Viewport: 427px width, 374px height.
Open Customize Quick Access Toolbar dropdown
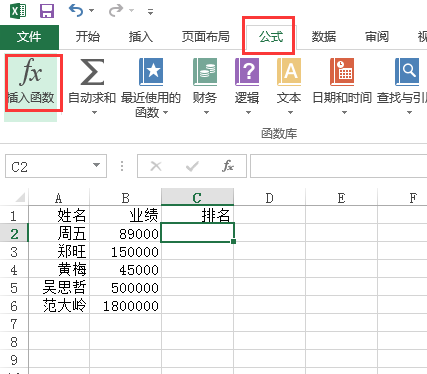point(151,12)
